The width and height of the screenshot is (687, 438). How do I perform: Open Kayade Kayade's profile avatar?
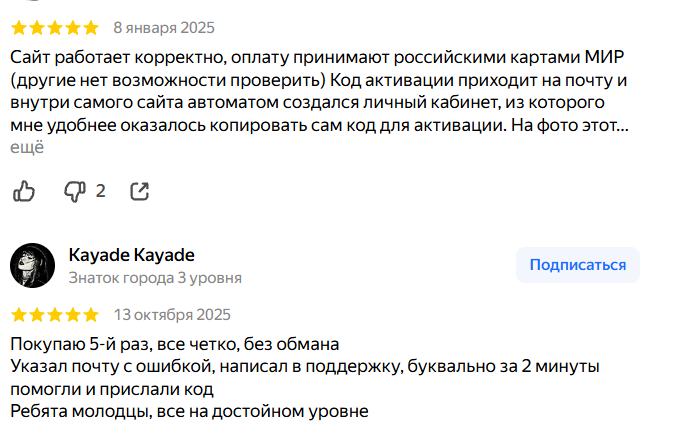32,265
